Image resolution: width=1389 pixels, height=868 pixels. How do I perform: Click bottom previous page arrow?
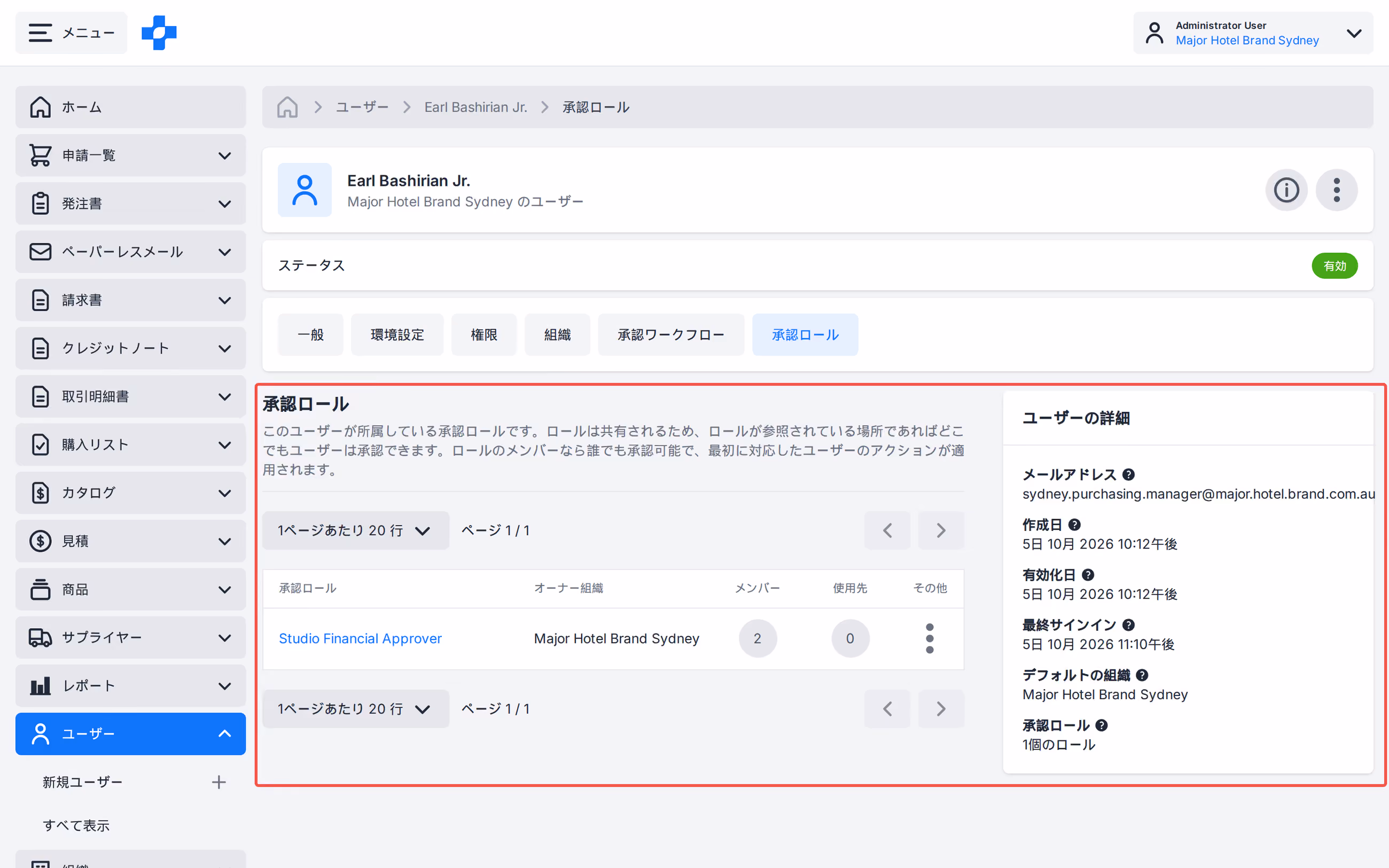tap(887, 709)
